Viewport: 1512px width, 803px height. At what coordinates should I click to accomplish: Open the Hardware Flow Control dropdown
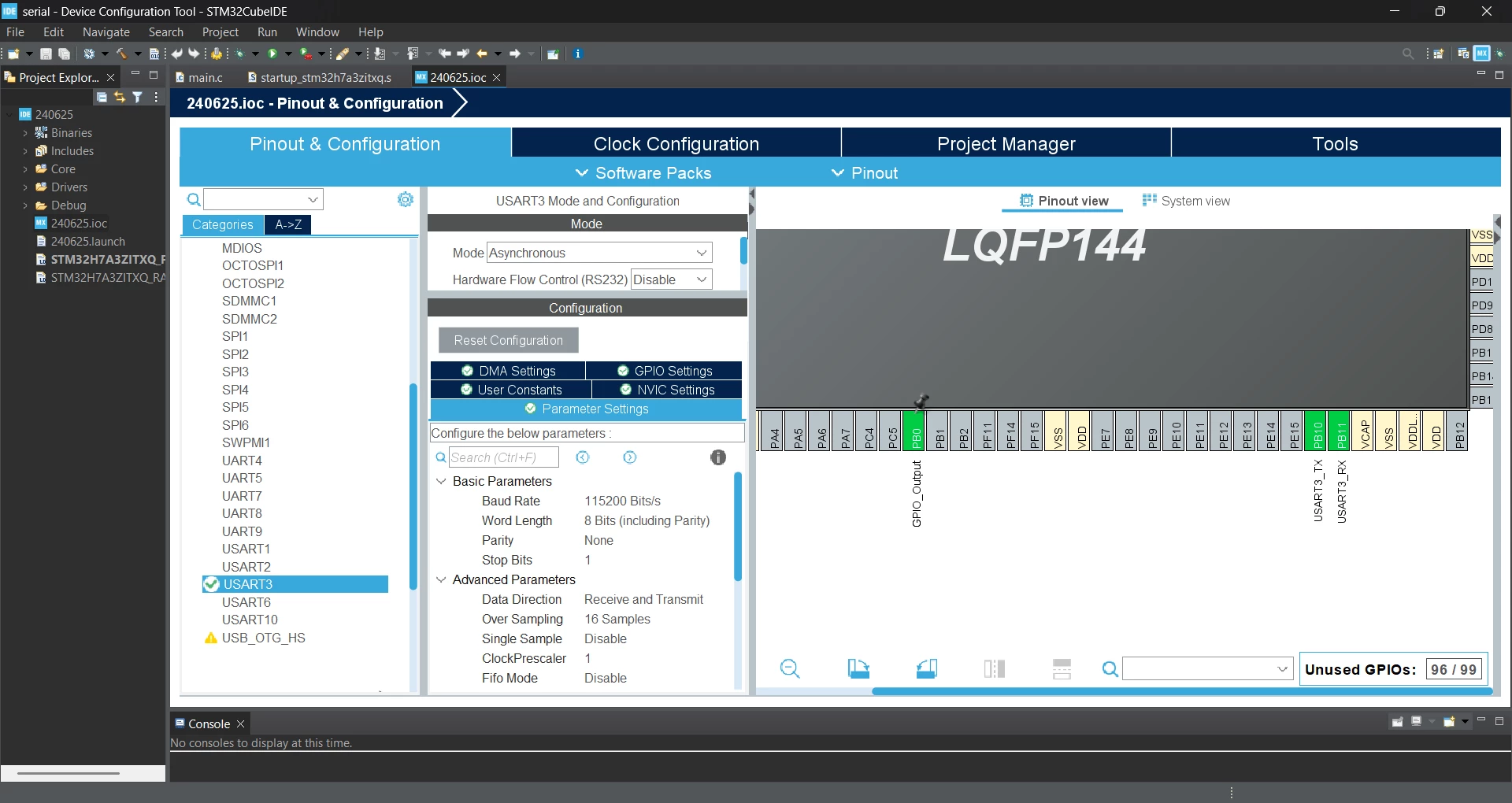pyautogui.click(x=672, y=279)
